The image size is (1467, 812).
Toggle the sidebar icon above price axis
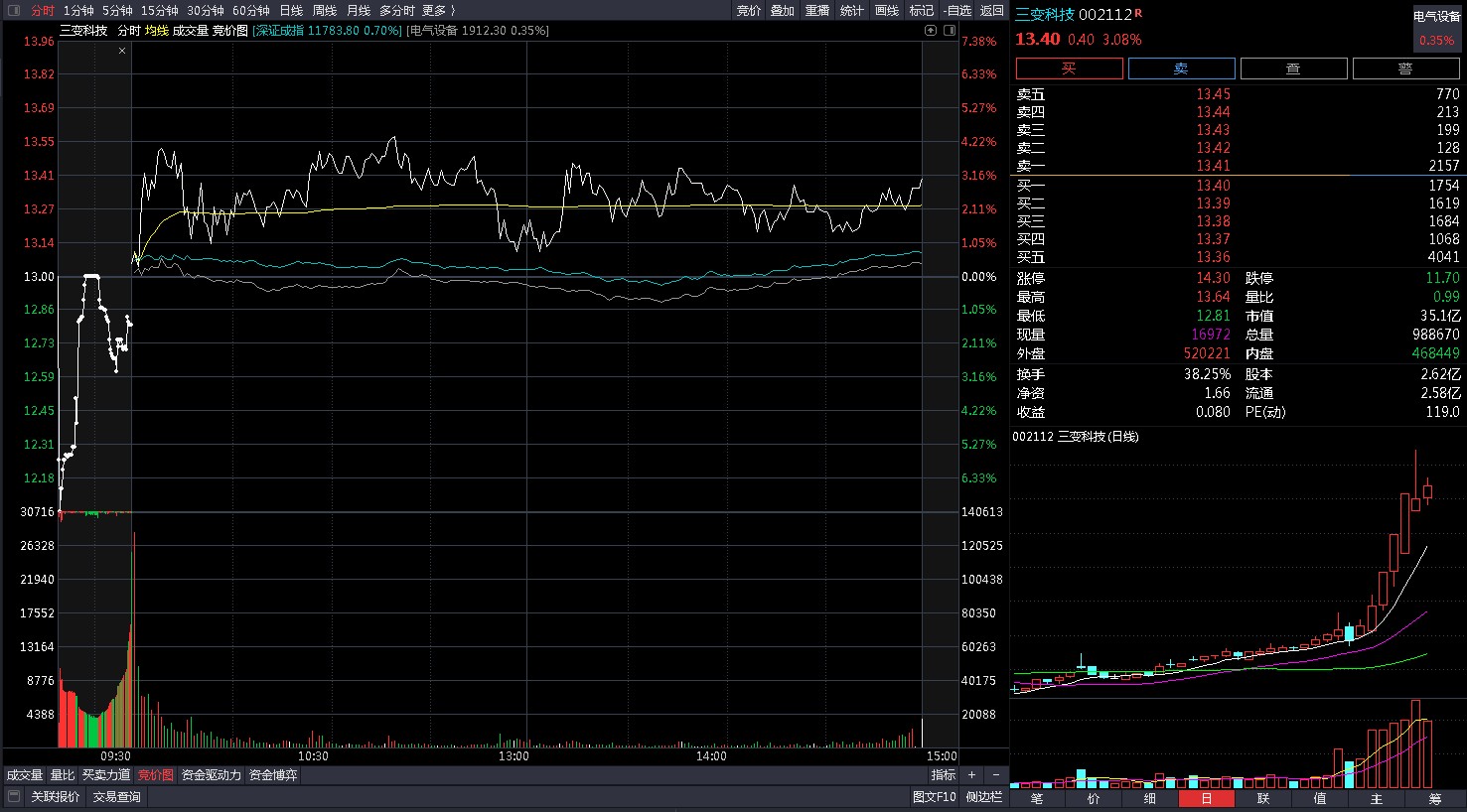[948, 31]
